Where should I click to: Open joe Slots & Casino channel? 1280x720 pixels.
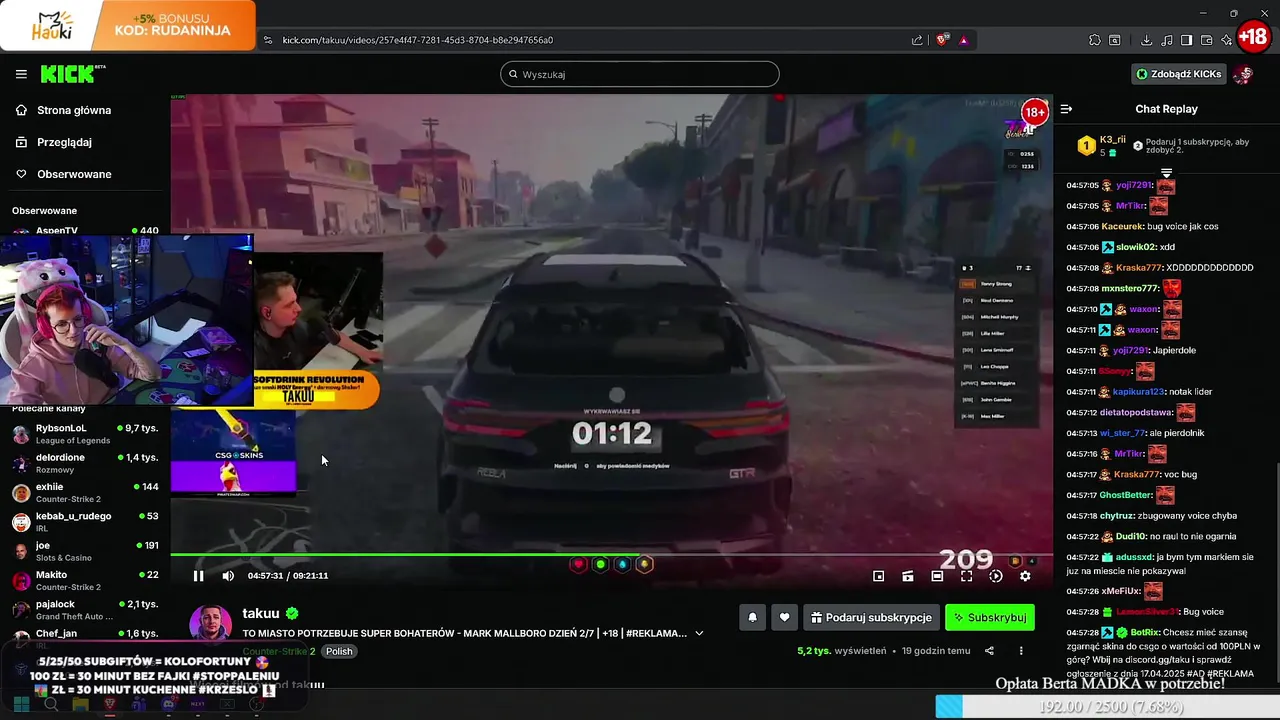[85, 551]
